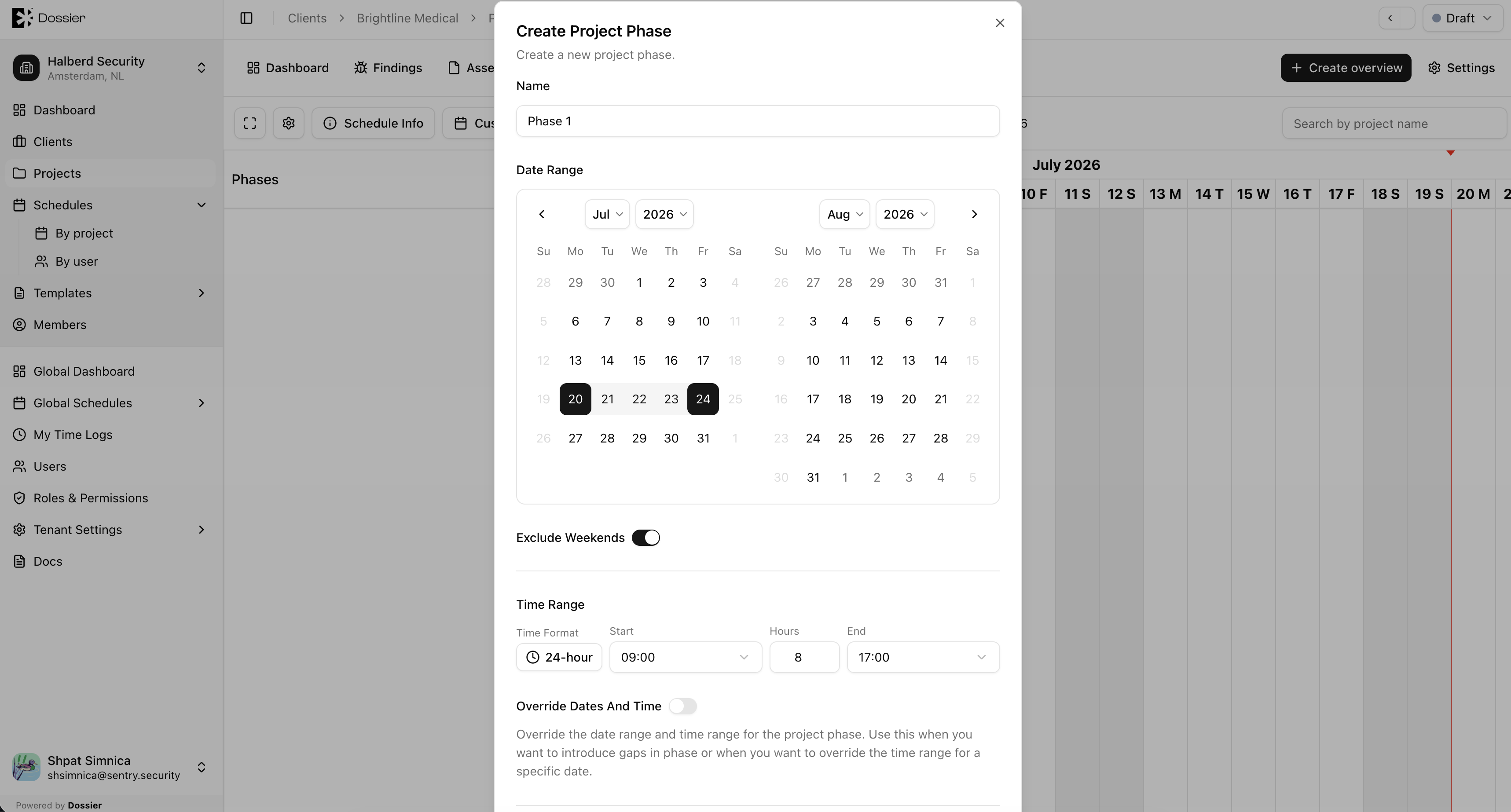Open schedule gear settings icon

[288, 123]
